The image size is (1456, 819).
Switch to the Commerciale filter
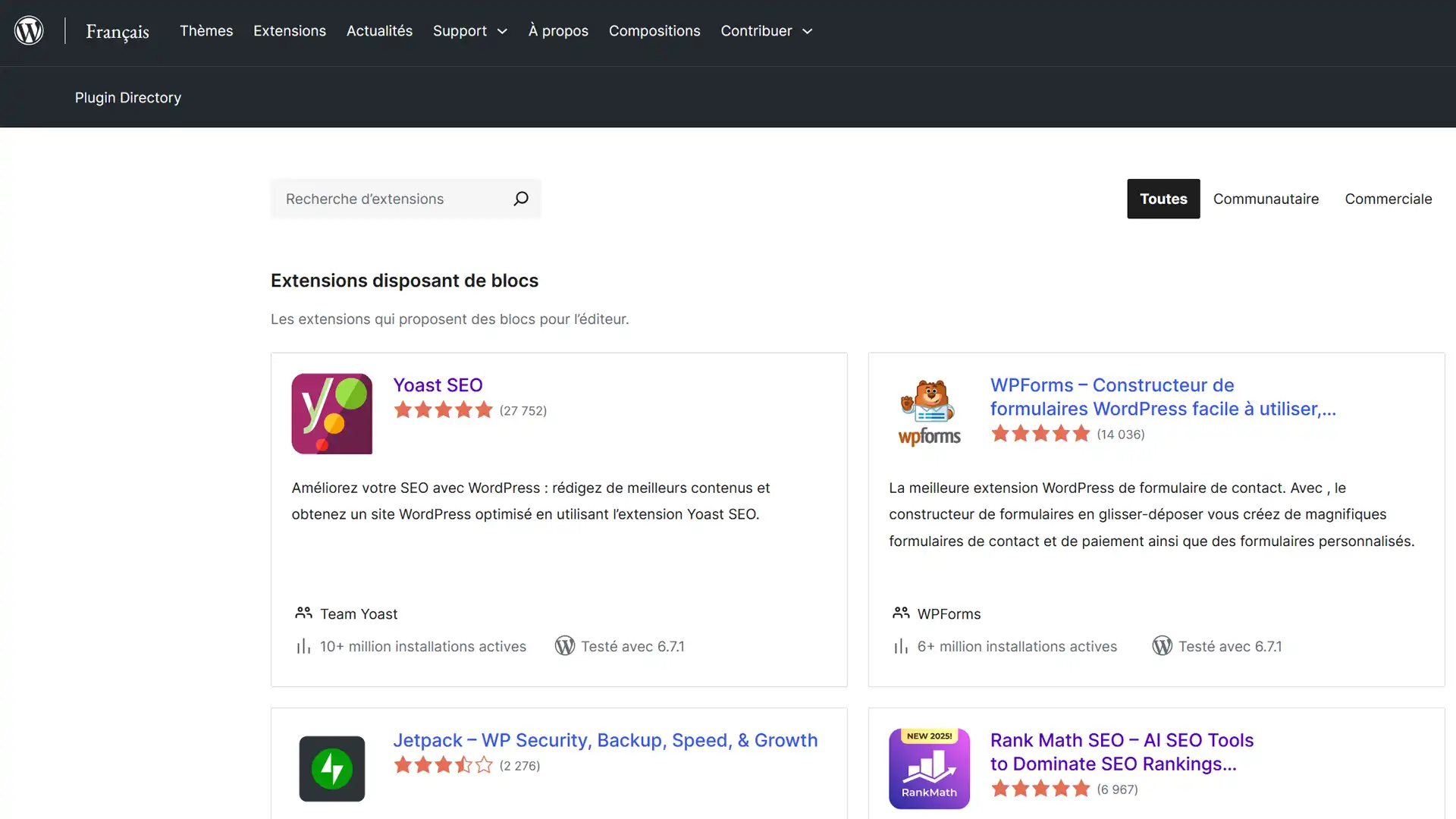click(1389, 199)
